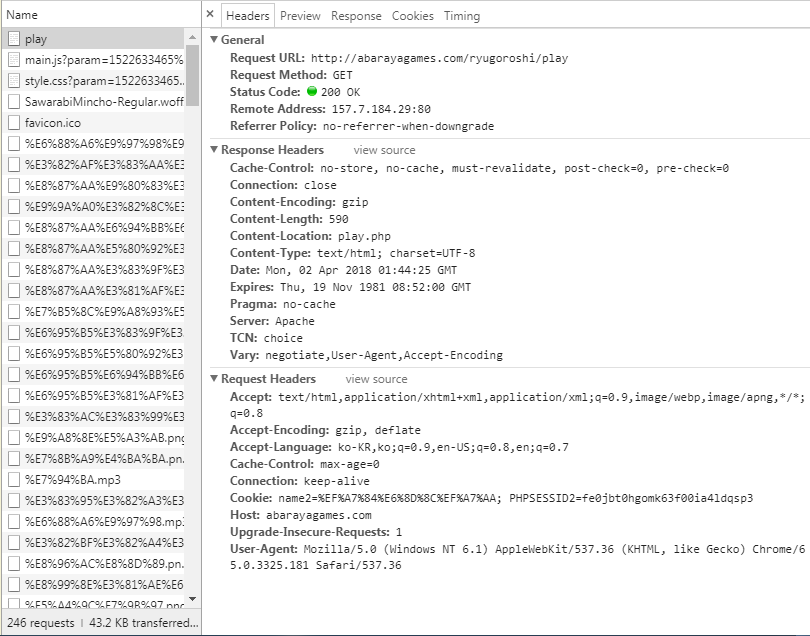Viewport: 810px width, 636px height.
Task: Open the Response tab
Action: click(356, 16)
